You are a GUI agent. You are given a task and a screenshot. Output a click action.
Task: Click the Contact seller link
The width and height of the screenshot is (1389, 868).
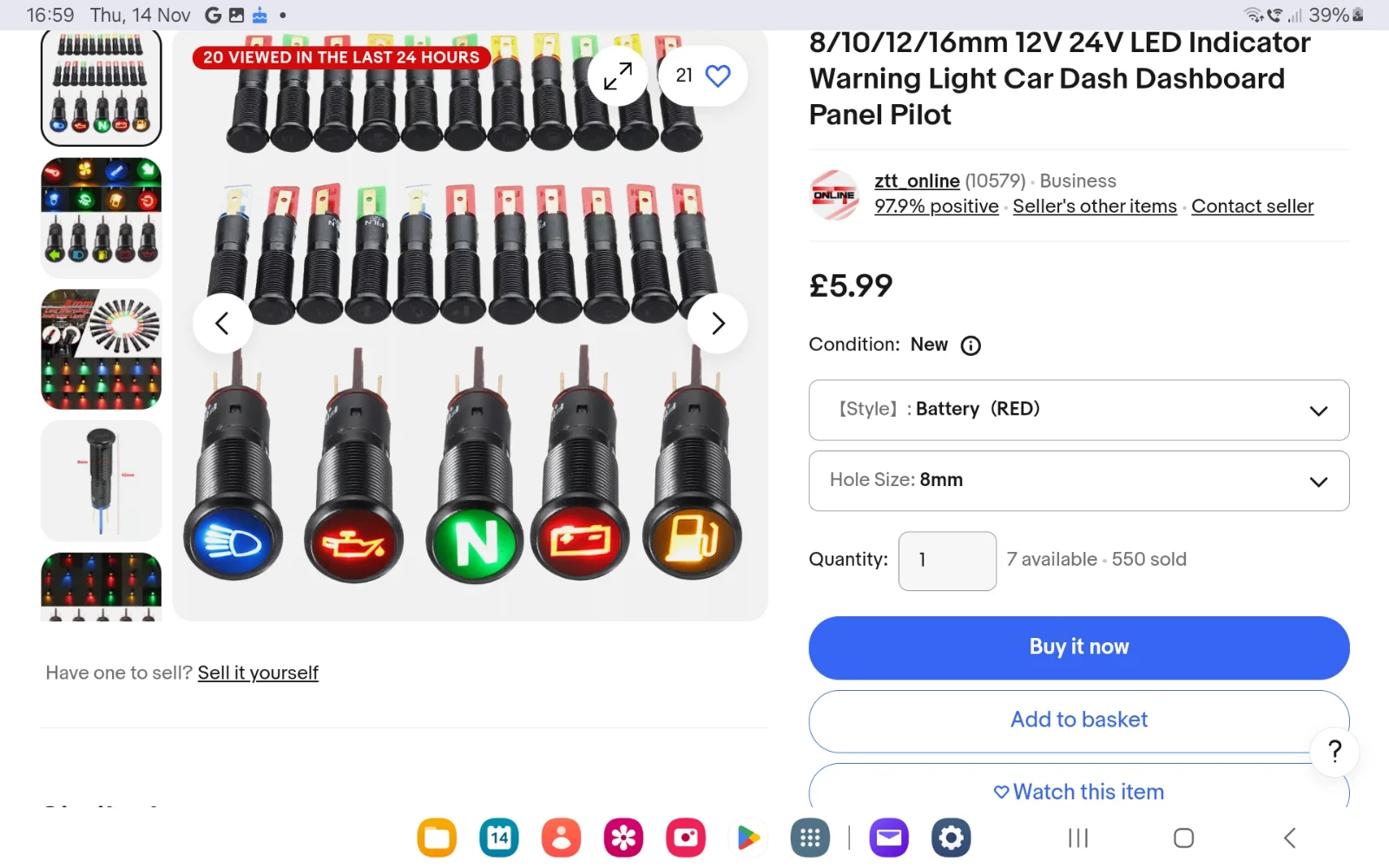1252,207
